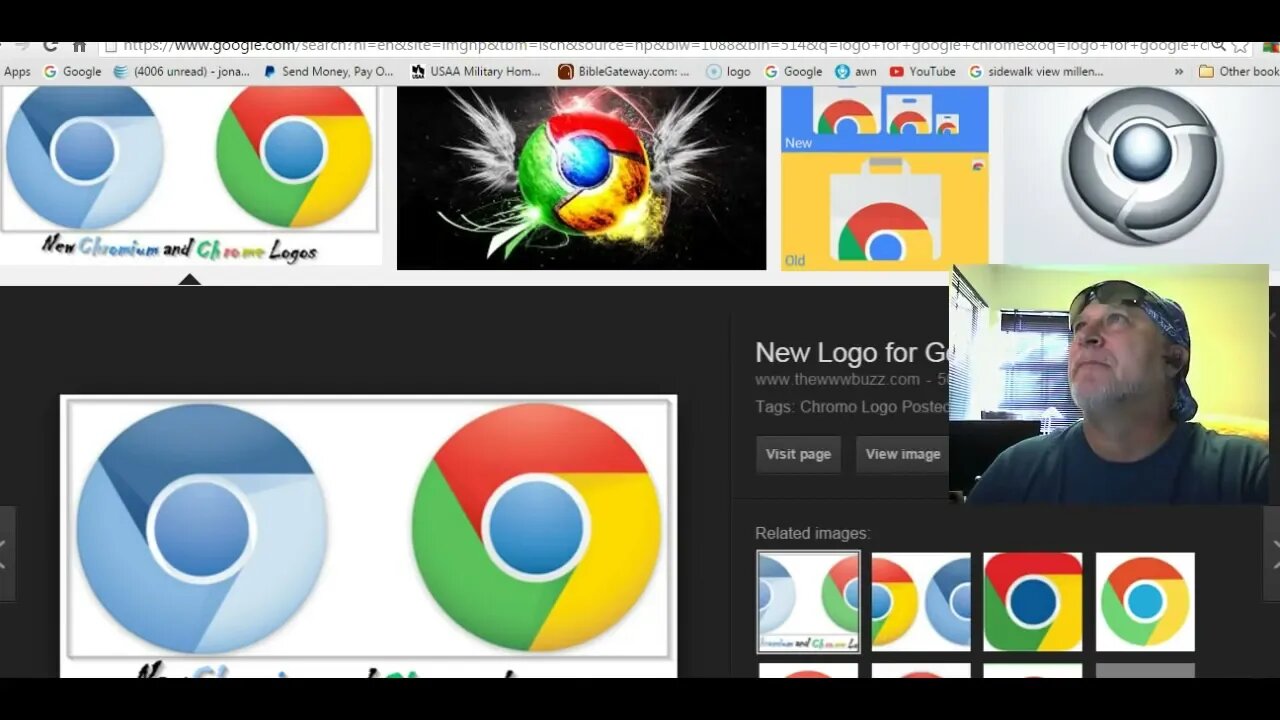Click the 'Tags: Chromo Logo Posted' text
1280x720 pixels.
click(x=852, y=407)
